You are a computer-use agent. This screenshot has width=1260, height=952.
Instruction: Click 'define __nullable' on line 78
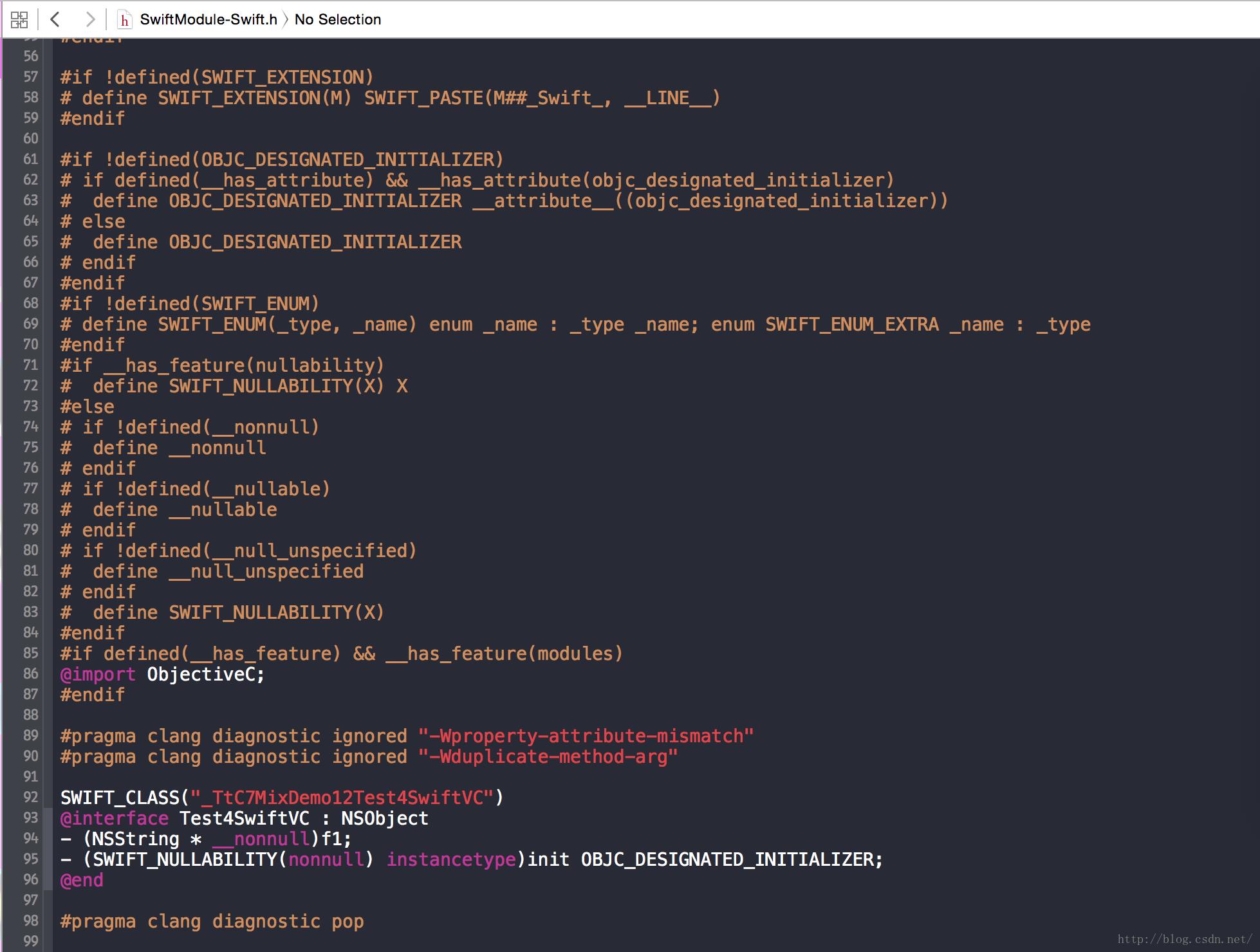click(185, 510)
